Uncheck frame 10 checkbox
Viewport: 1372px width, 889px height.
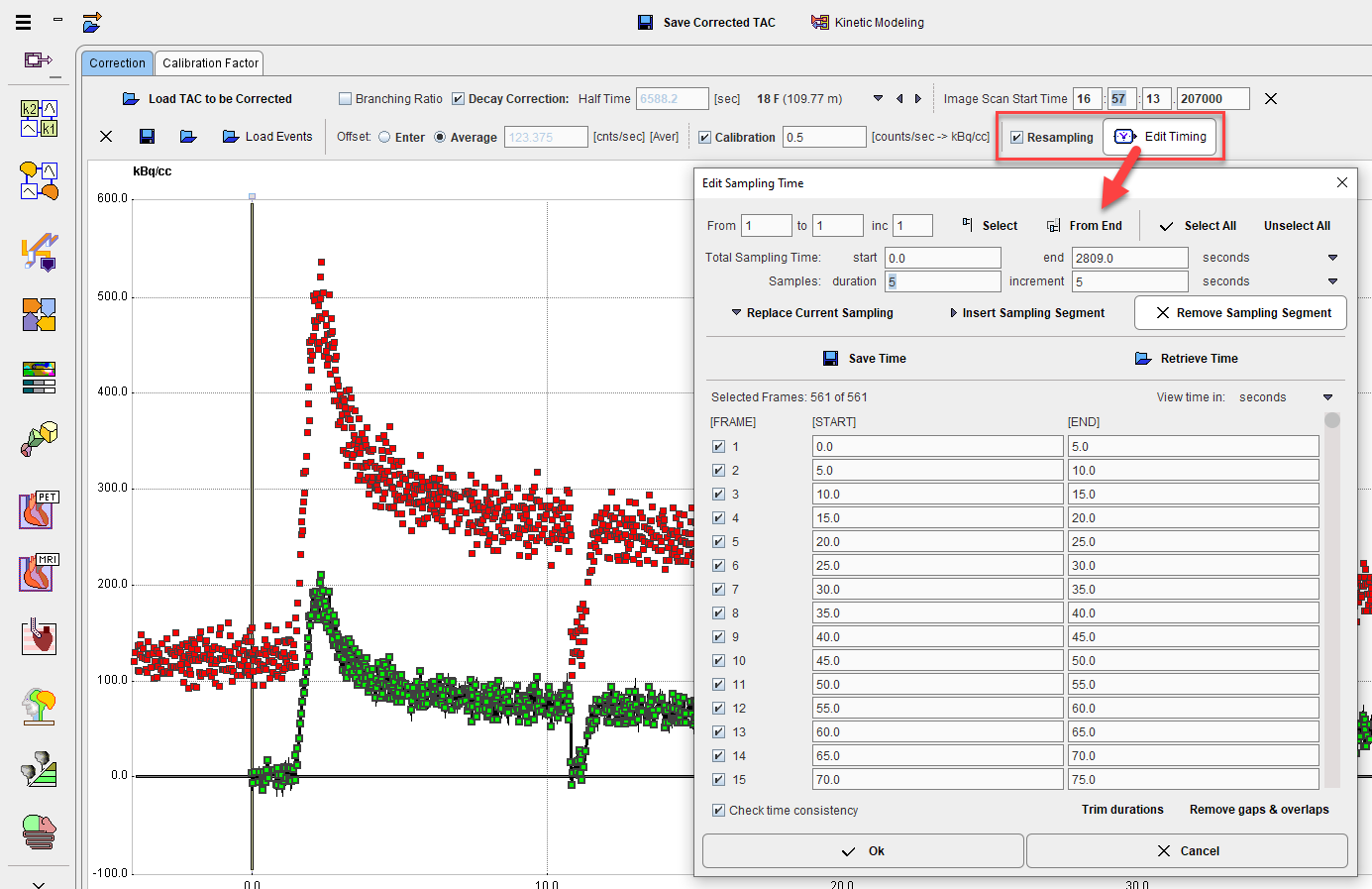click(x=718, y=661)
